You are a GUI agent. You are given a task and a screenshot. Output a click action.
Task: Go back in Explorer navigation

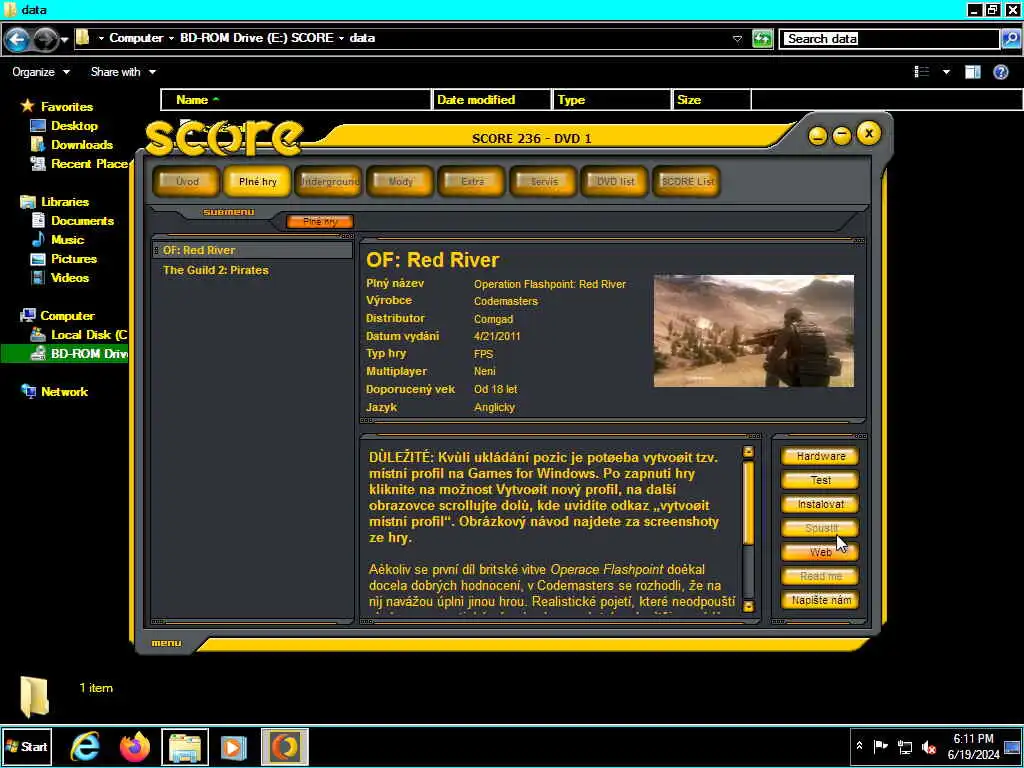pyautogui.click(x=17, y=40)
